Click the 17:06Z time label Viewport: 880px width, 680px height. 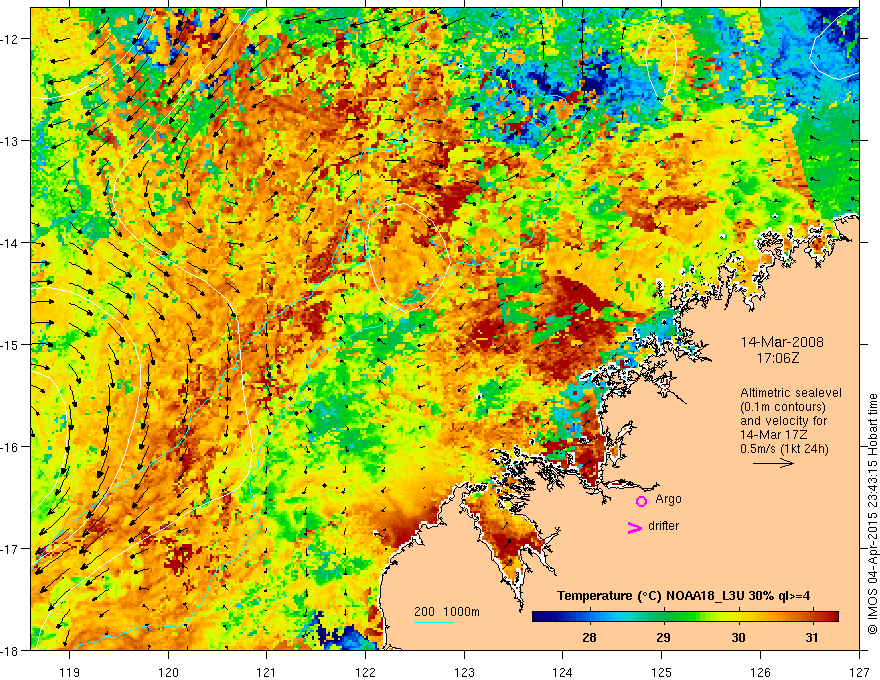click(777, 358)
